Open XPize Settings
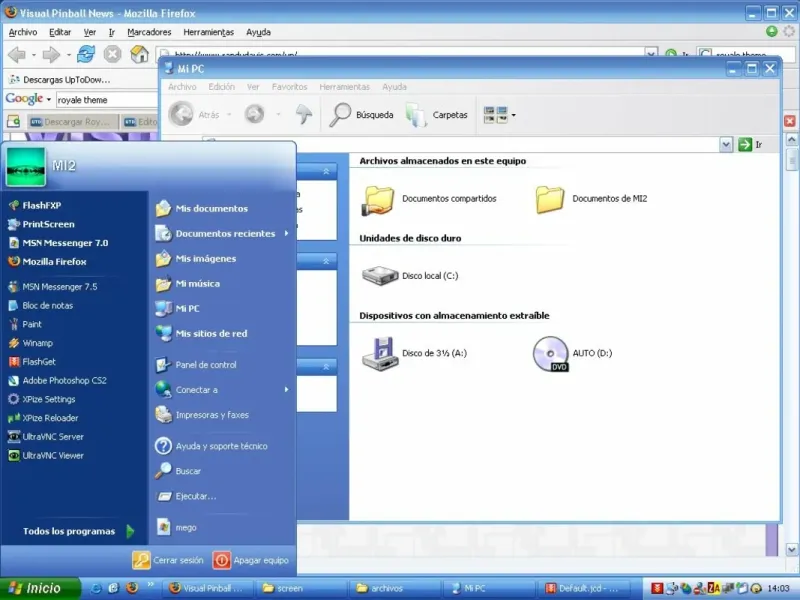The image size is (800, 600). coord(42,399)
